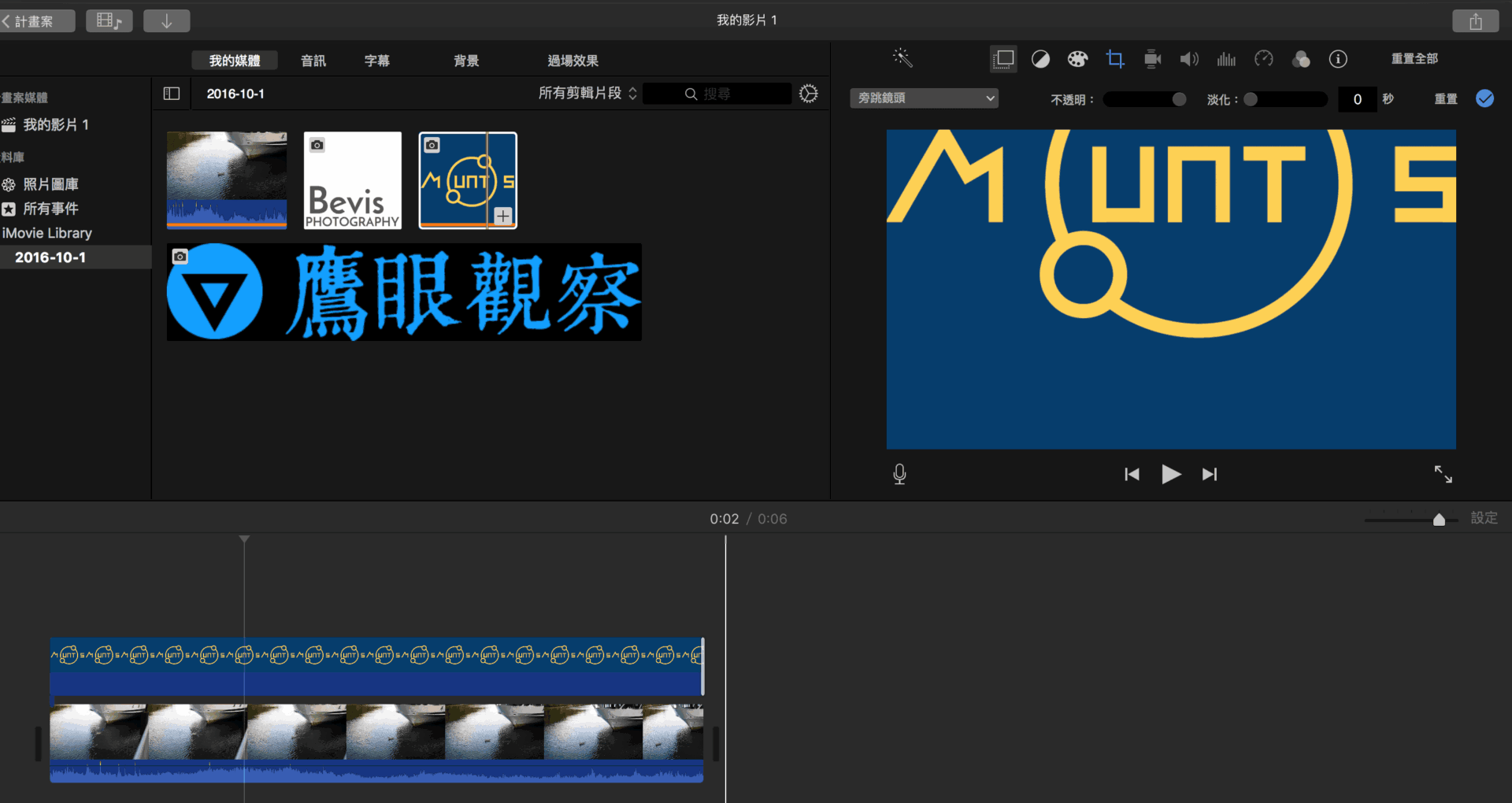Open the 旁跳鏡頭 overlay style dropdown
1512x803 pixels.
point(925,98)
